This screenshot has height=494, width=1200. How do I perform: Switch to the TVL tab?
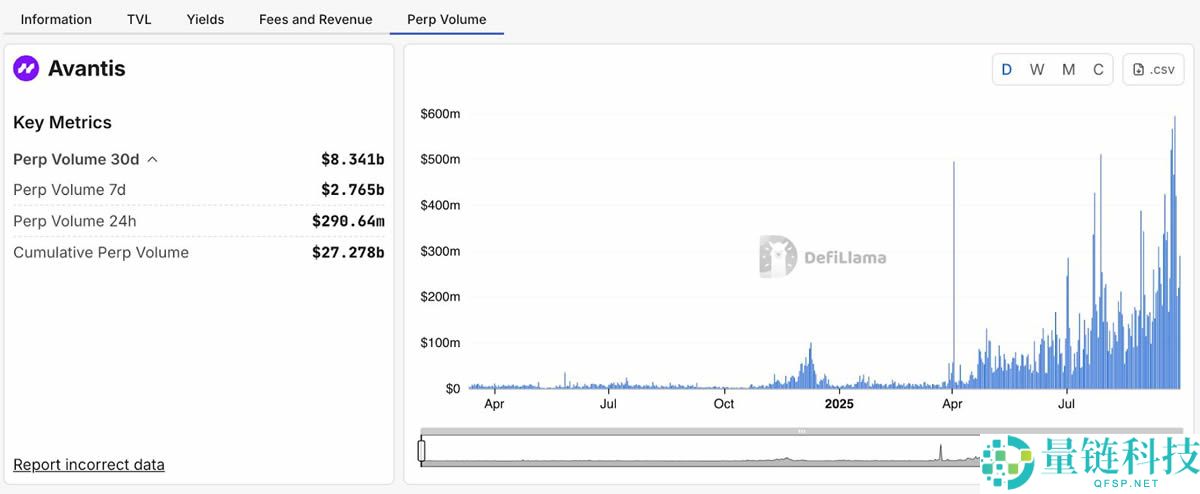point(139,19)
